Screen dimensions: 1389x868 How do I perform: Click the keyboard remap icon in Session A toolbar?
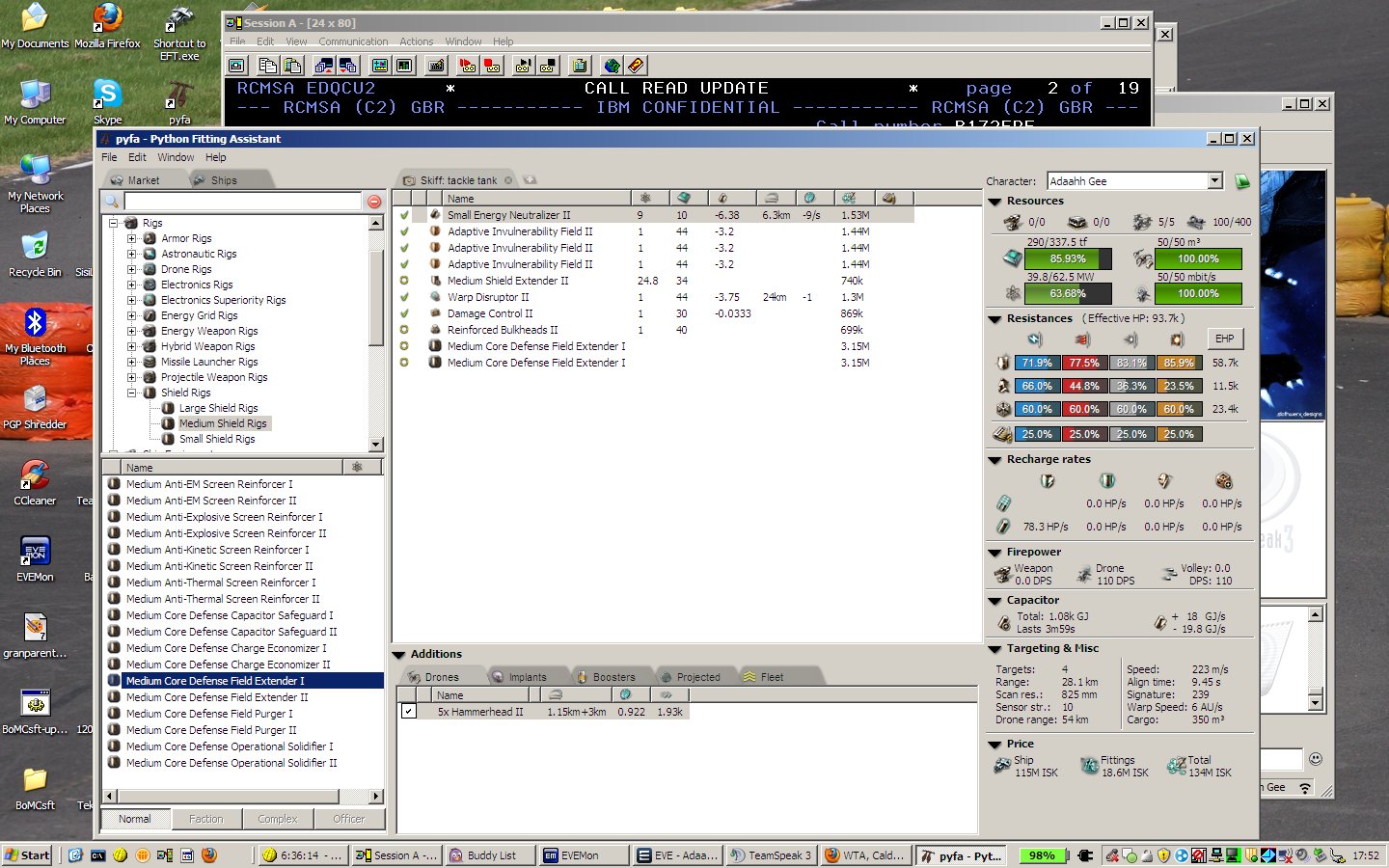pyautogui.click(x=437, y=66)
